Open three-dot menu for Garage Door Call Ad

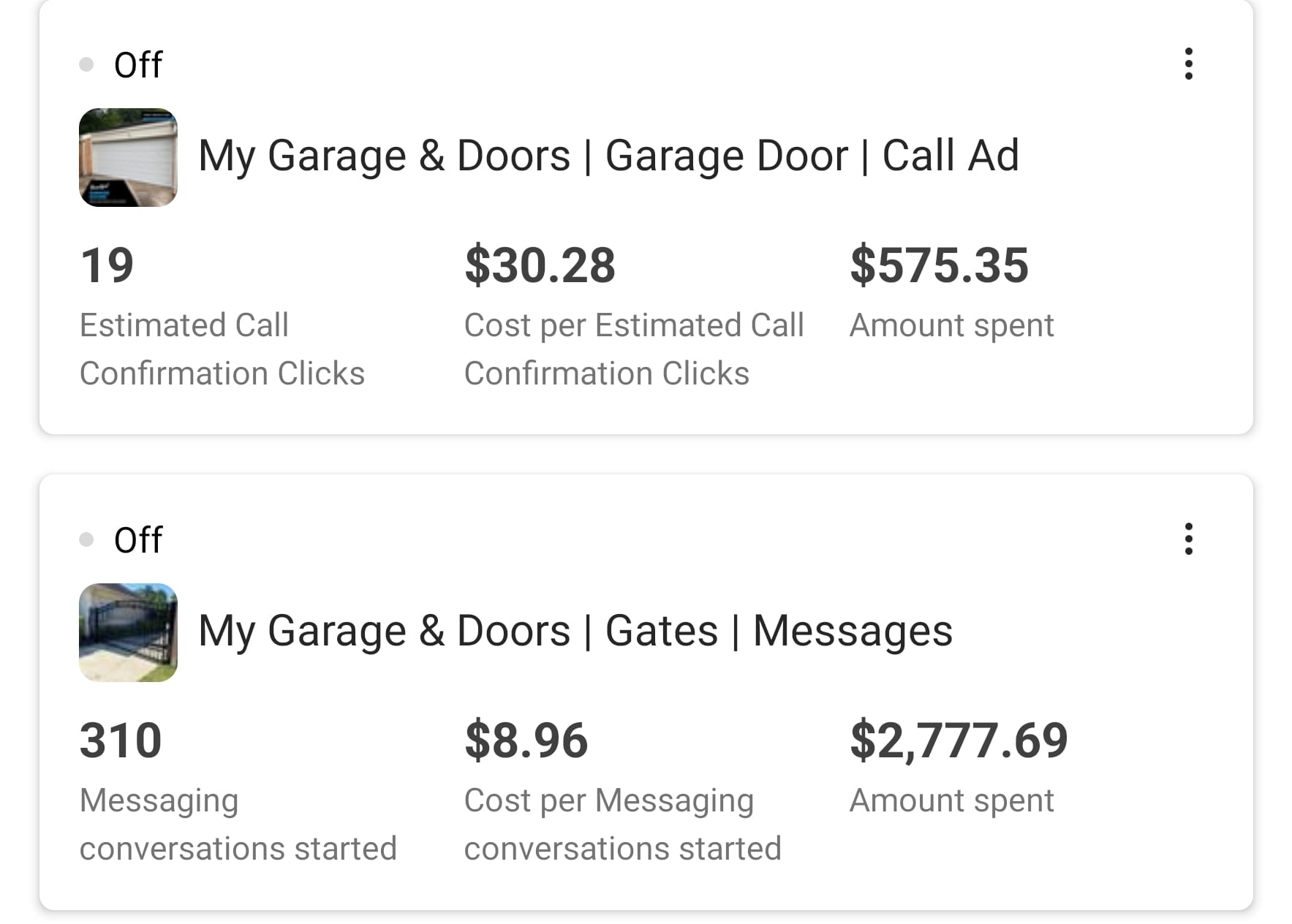click(x=1188, y=64)
